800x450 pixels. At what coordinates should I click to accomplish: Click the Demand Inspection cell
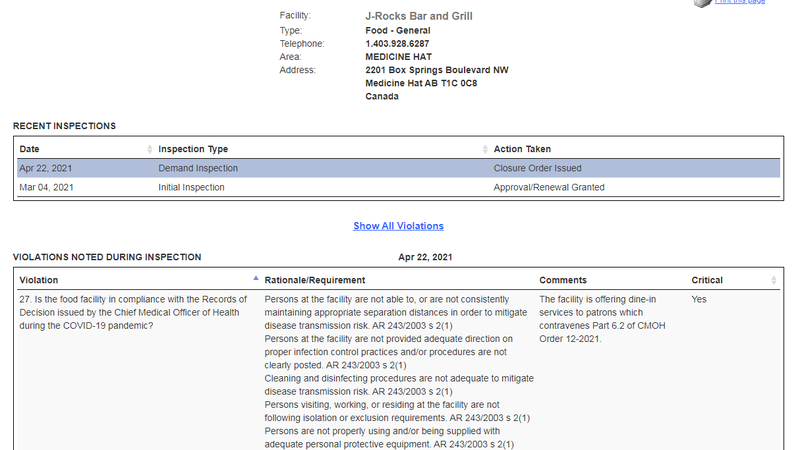coord(198,168)
